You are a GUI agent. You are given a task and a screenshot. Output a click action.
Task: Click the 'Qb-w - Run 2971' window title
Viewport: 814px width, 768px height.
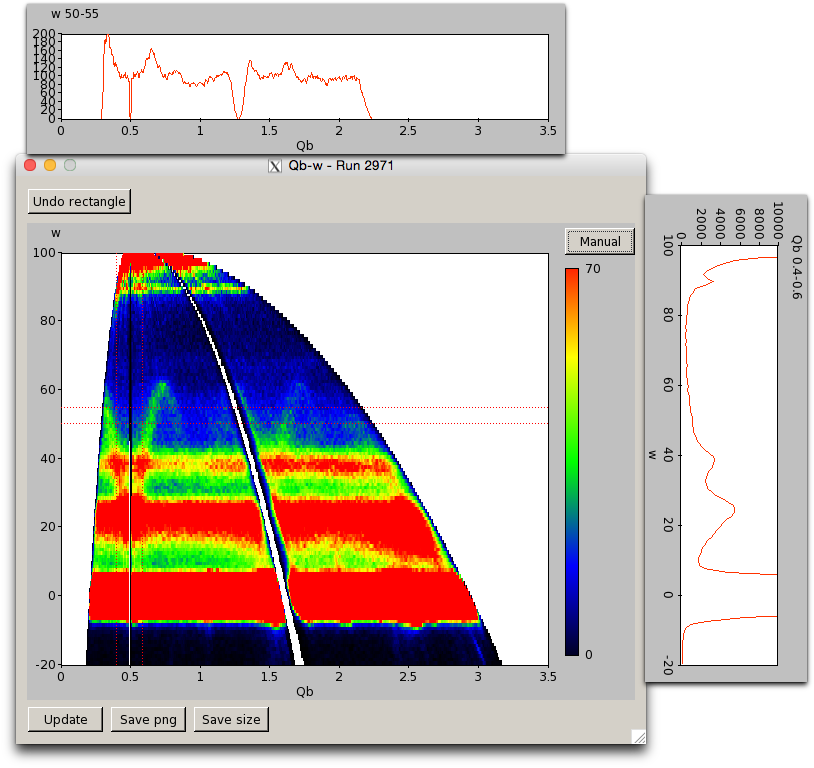[x=341, y=166]
